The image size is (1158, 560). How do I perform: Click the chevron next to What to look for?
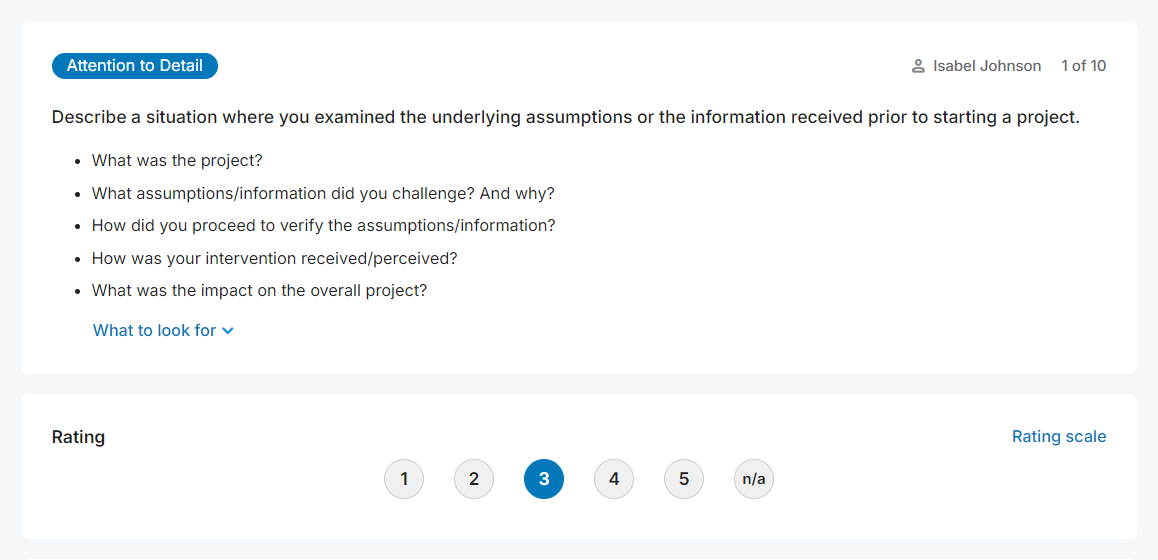point(228,331)
